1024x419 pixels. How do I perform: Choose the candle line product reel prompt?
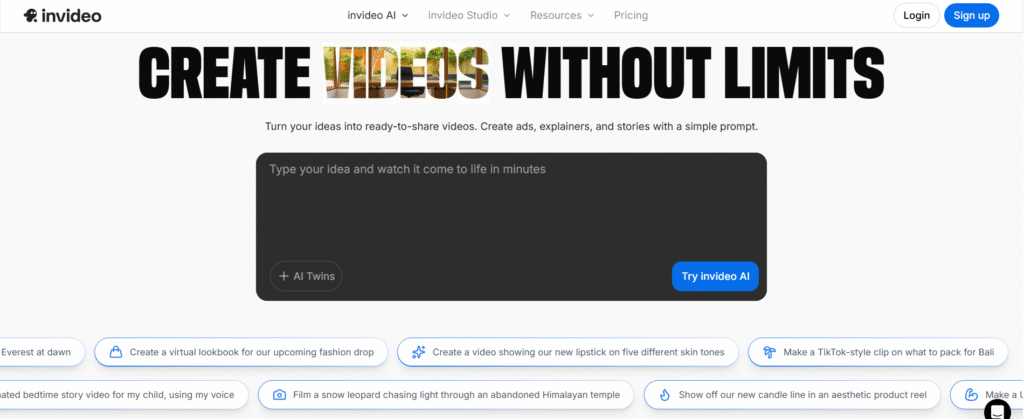792,395
